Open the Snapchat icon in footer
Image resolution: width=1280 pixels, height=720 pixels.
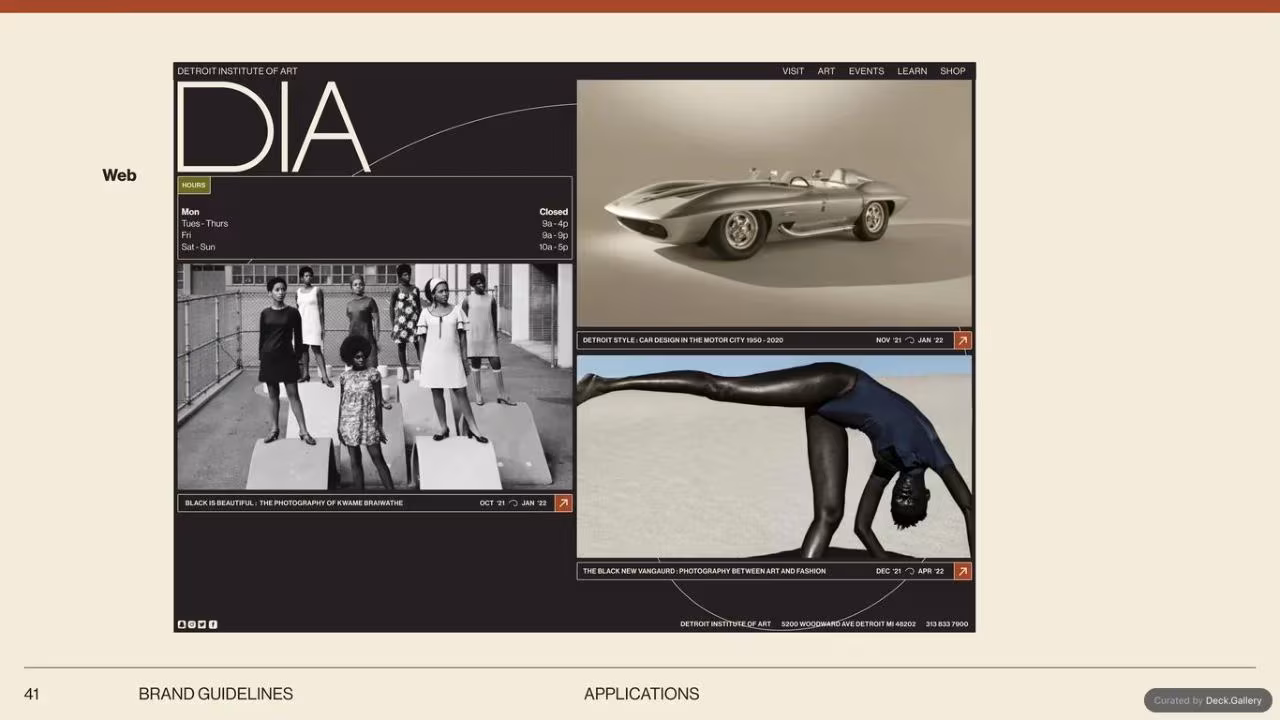click(x=182, y=624)
